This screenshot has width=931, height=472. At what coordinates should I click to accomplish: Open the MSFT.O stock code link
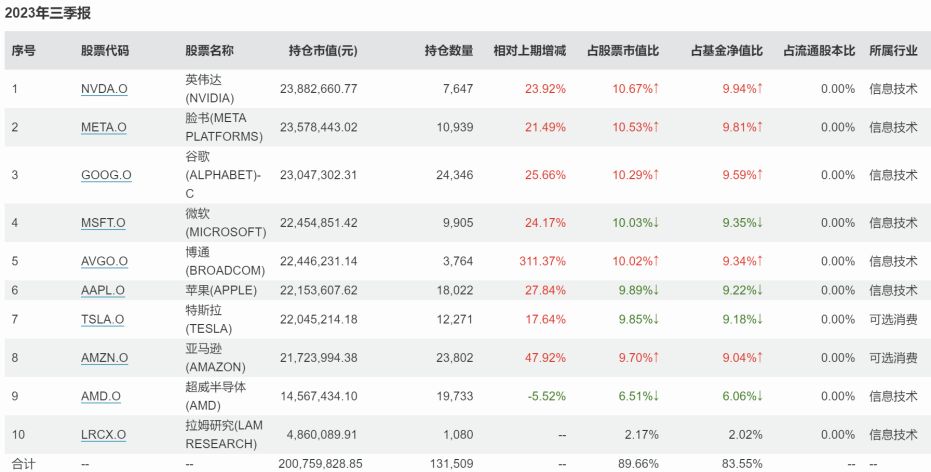[x=103, y=223]
